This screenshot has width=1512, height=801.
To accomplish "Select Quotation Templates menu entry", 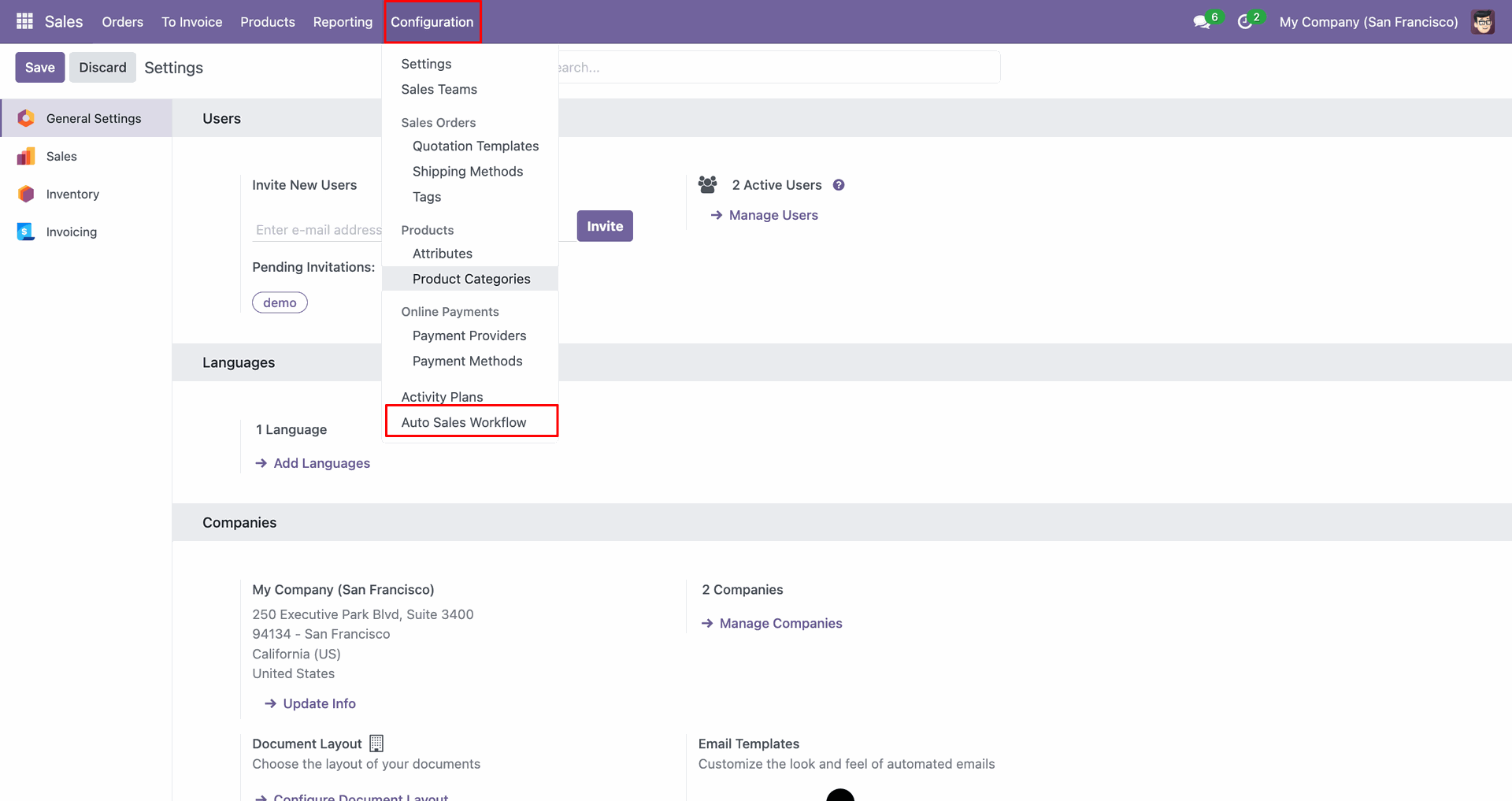I will [470, 146].
